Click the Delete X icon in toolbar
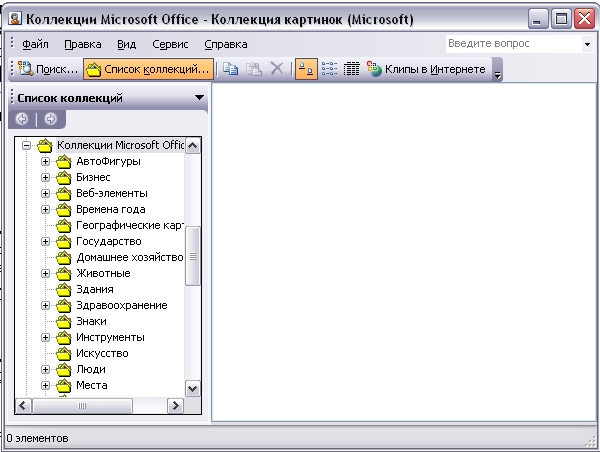 (277, 69)
